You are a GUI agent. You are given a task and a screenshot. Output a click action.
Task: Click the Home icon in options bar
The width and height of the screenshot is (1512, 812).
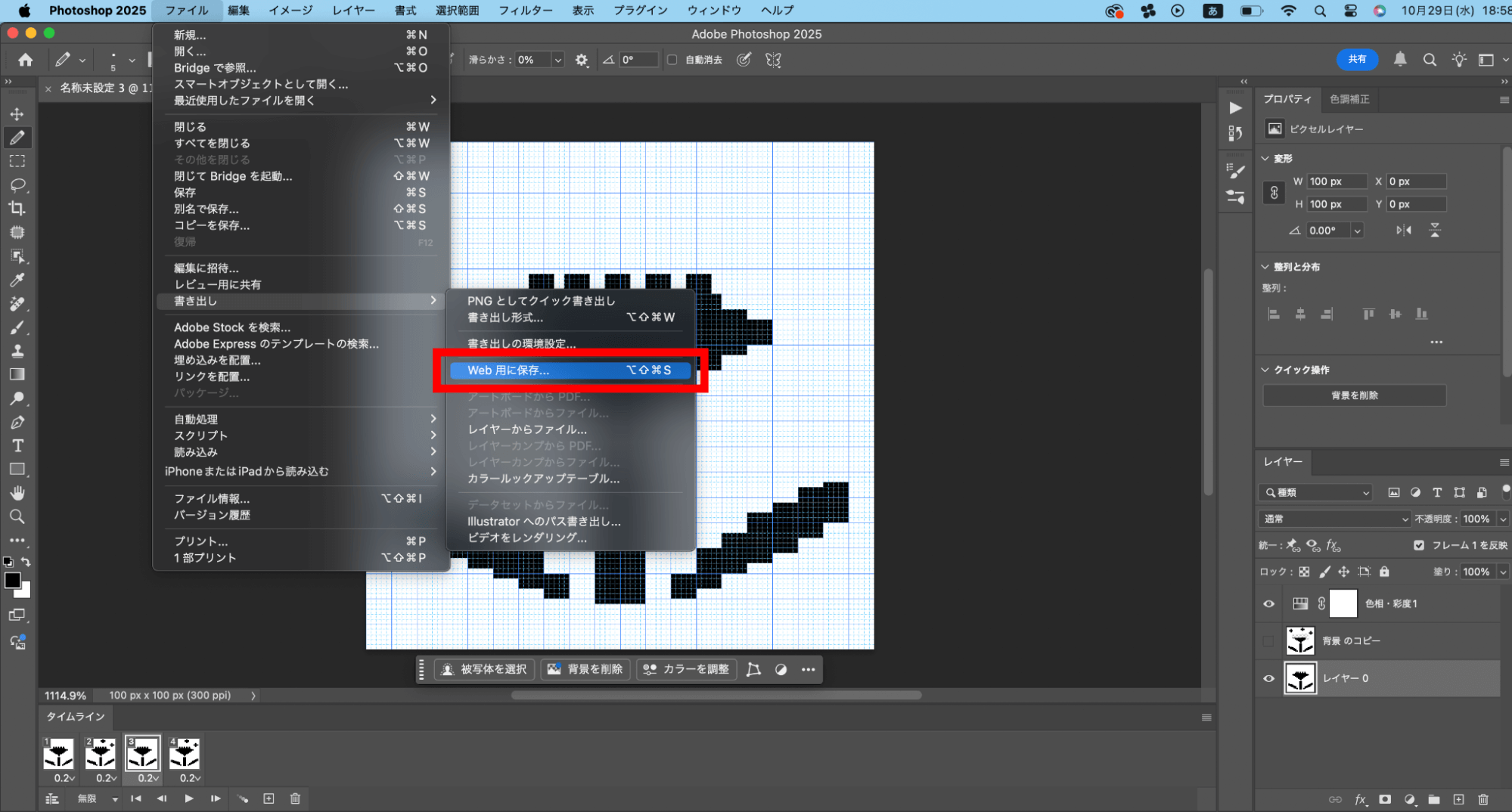click(x=26, y=60)
